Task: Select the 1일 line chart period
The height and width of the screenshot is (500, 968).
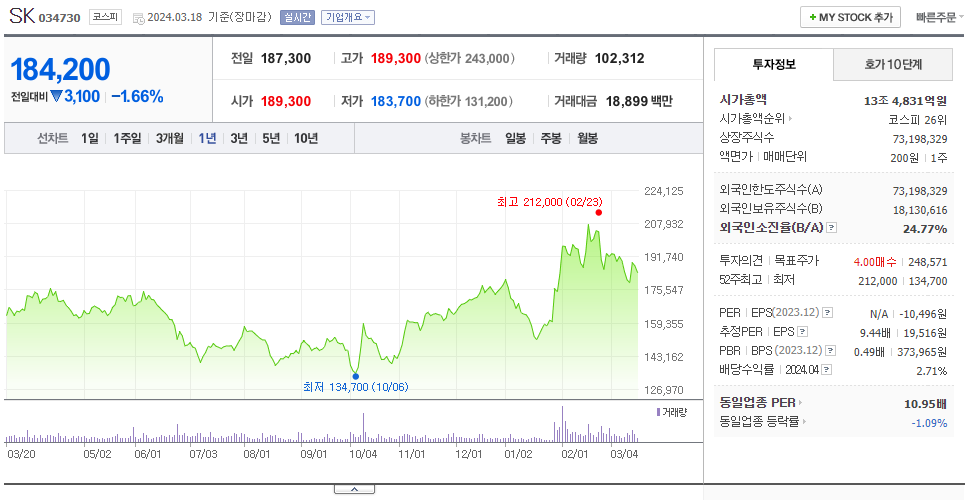Action: pos(90,138)
